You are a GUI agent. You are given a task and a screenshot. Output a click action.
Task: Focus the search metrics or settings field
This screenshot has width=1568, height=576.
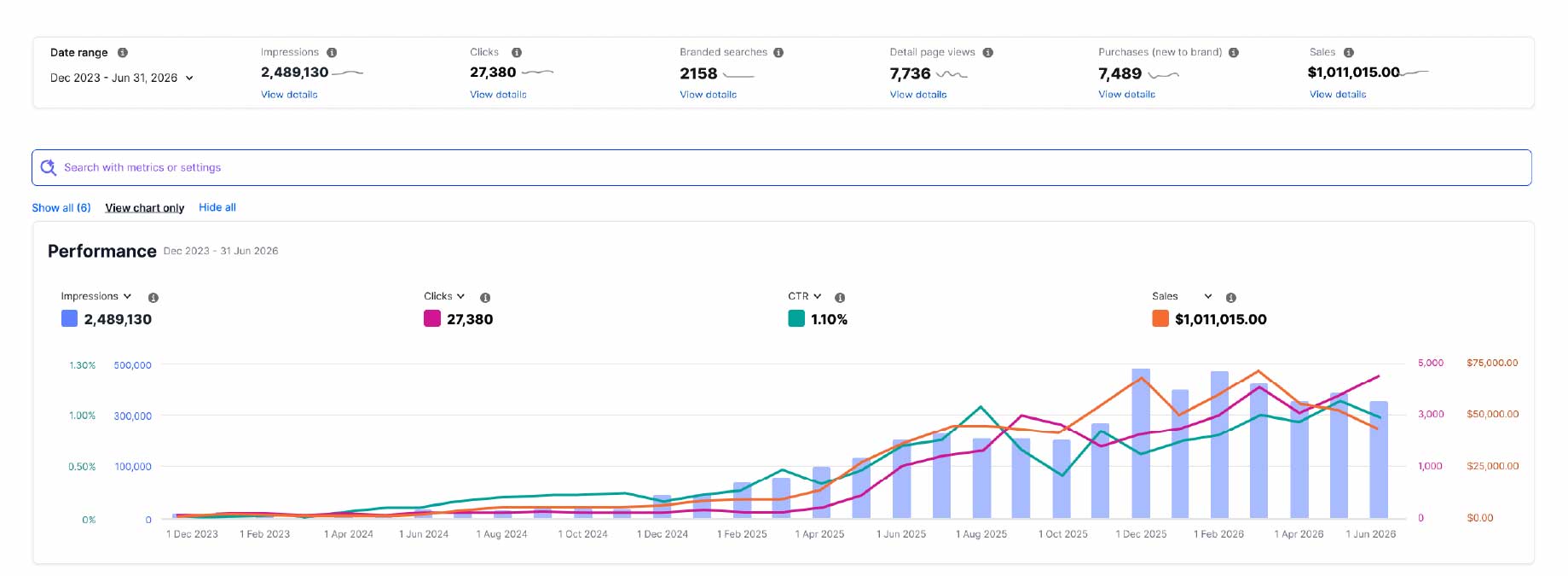point(782,167)
